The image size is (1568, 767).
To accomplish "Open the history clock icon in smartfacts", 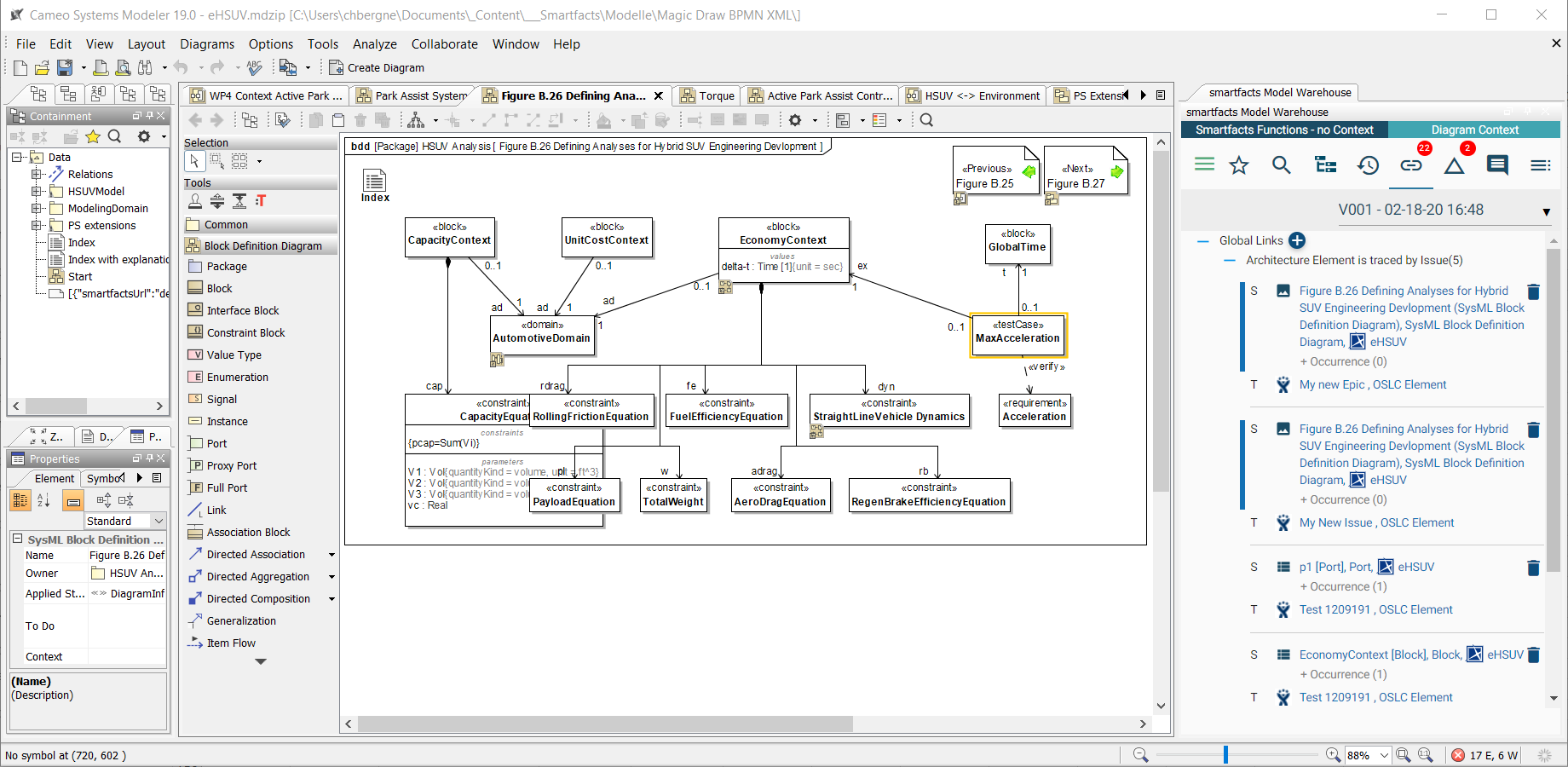I will [x=1369, y=165].
